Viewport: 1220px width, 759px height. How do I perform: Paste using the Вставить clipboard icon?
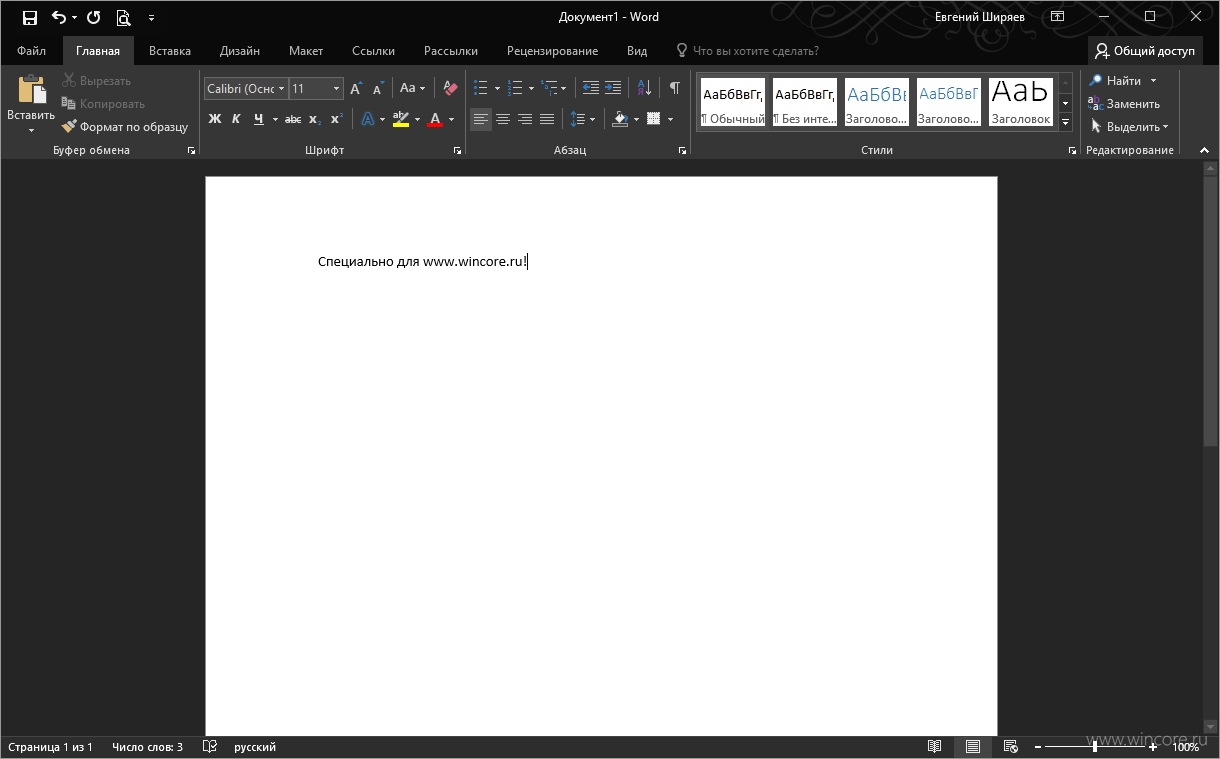31,90
